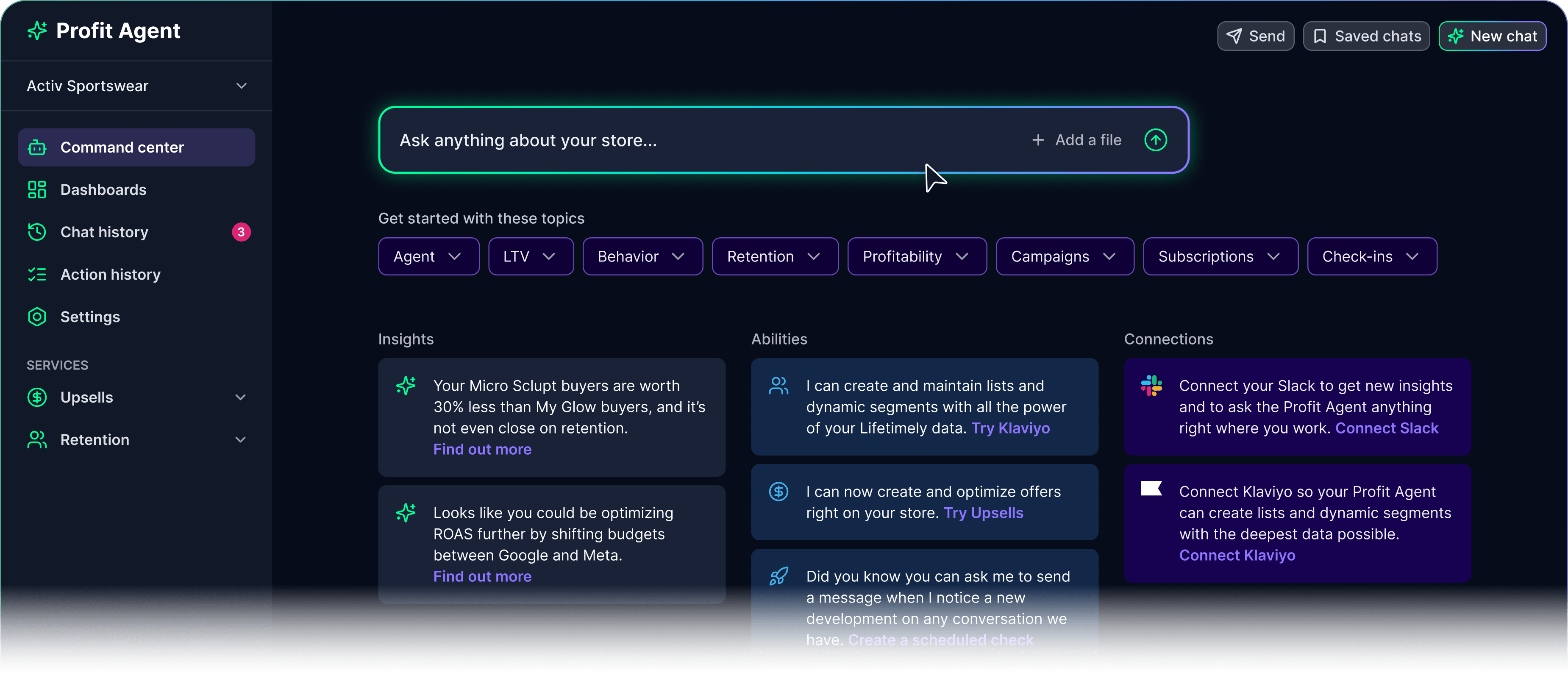
Task: Click the chat history notification badge
Action: point(241,232)
